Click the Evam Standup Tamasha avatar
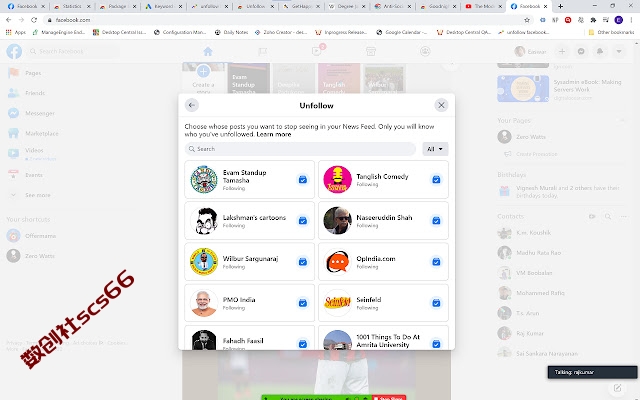The height and width of the screenshot is (400, 640). (204, 180)
